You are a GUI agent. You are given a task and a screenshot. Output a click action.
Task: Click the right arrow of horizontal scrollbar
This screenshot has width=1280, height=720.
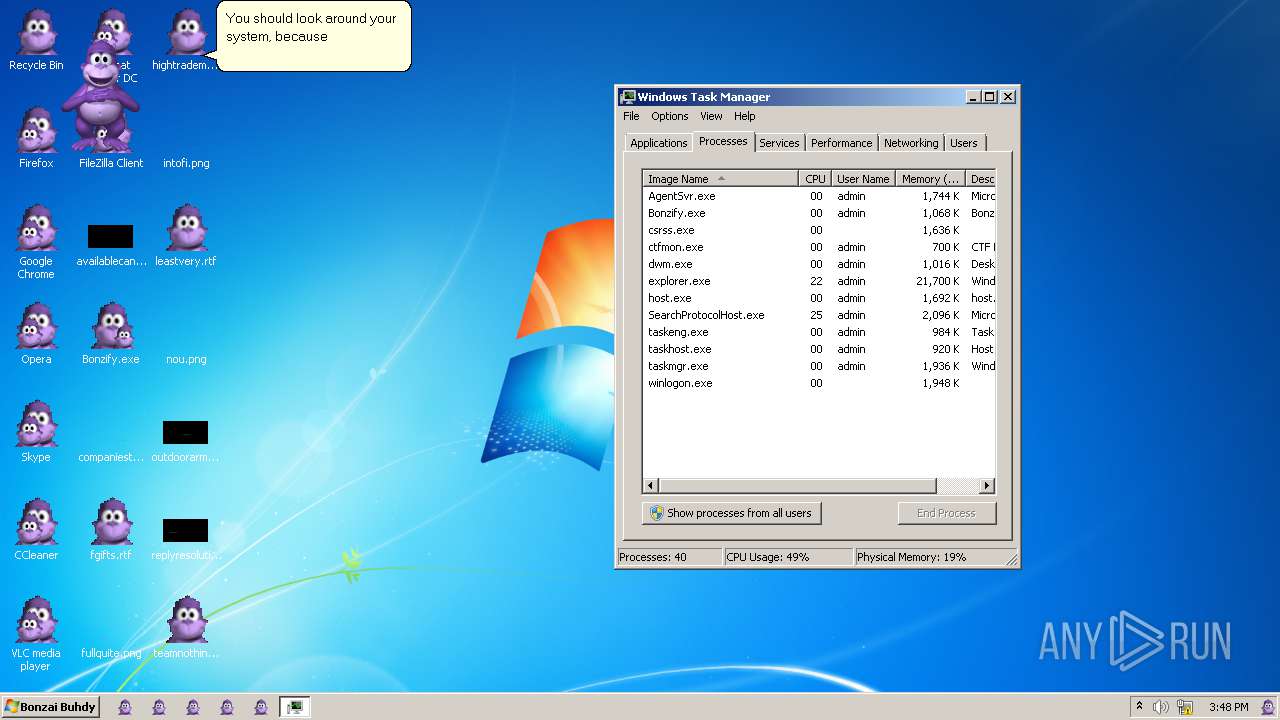click(986, 486)
